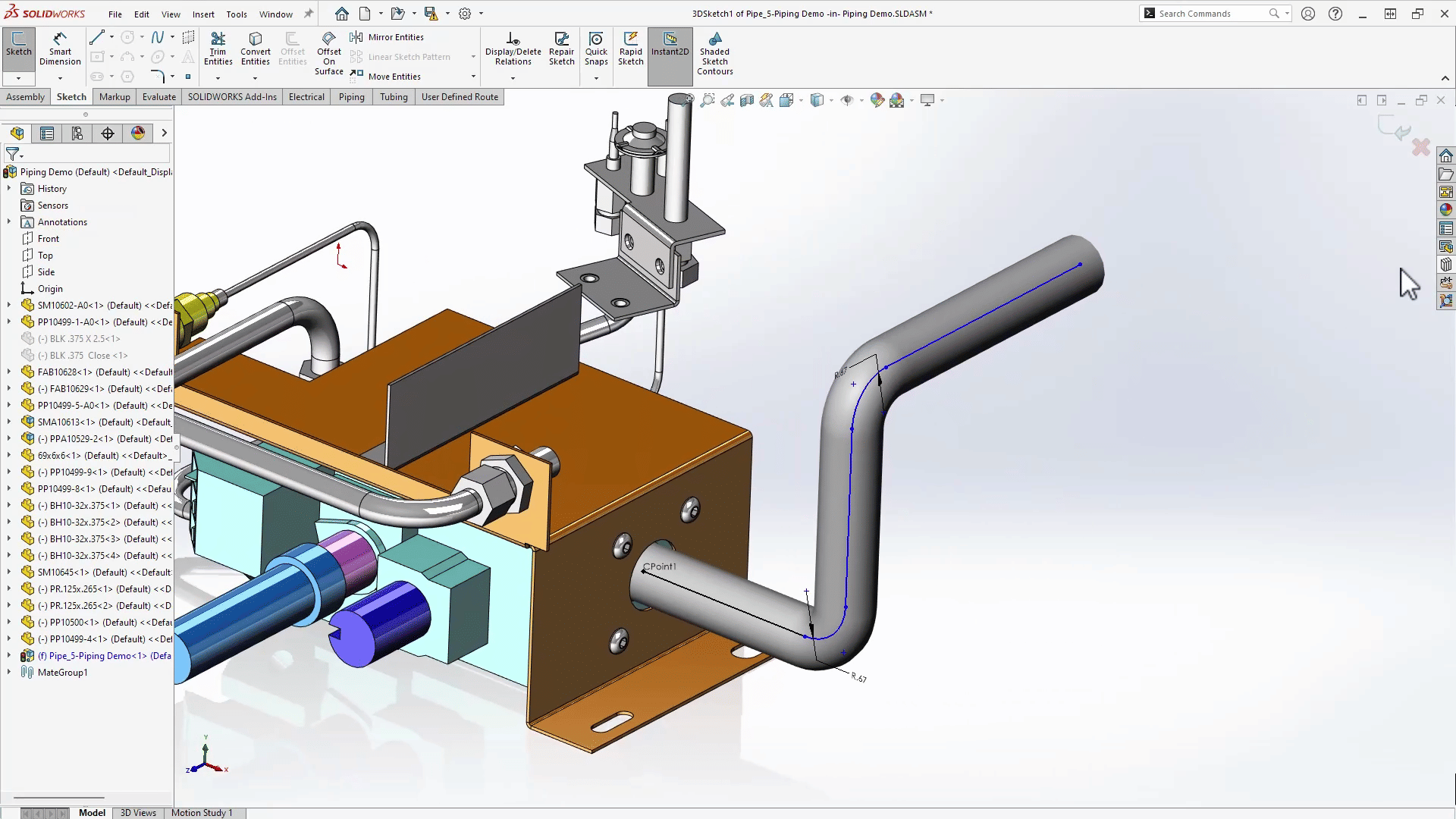Click the Repair Sketch icon
This screenshot has width=1456, height=819.
(562, 49)
